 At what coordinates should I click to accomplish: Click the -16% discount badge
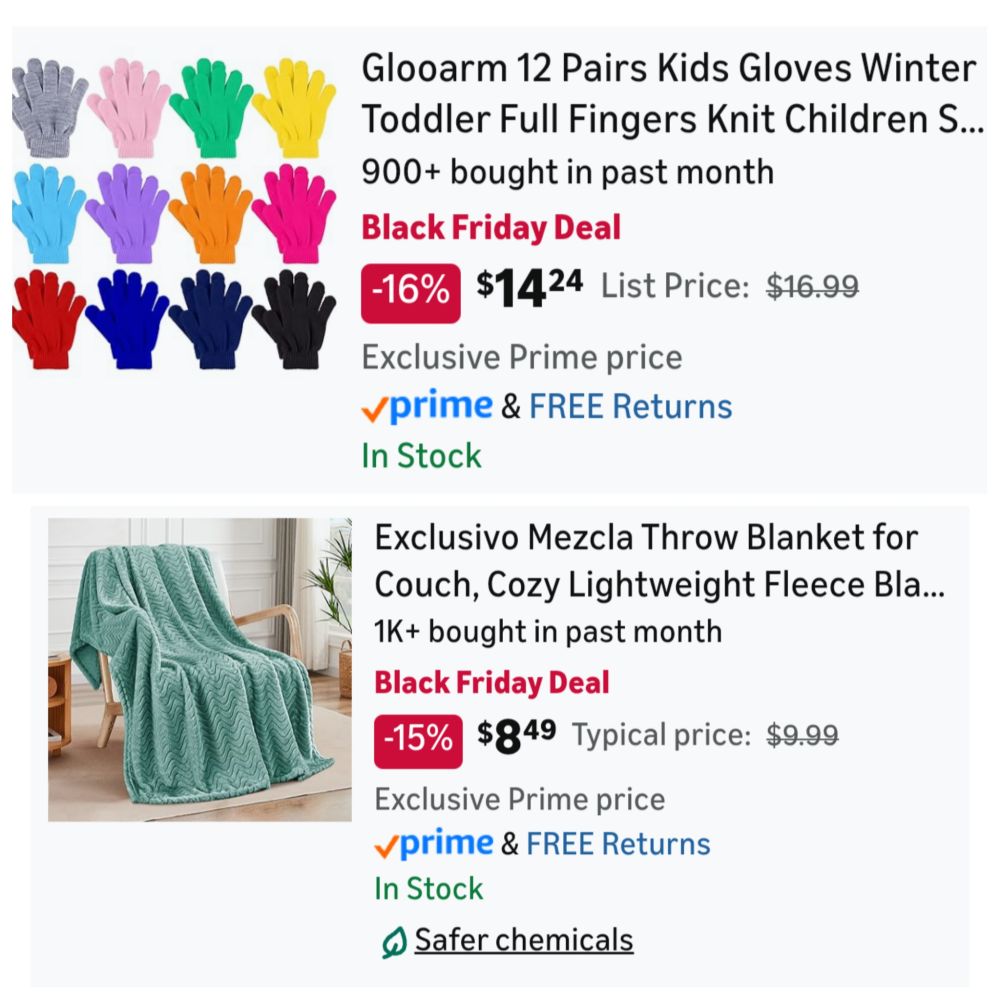411,293
